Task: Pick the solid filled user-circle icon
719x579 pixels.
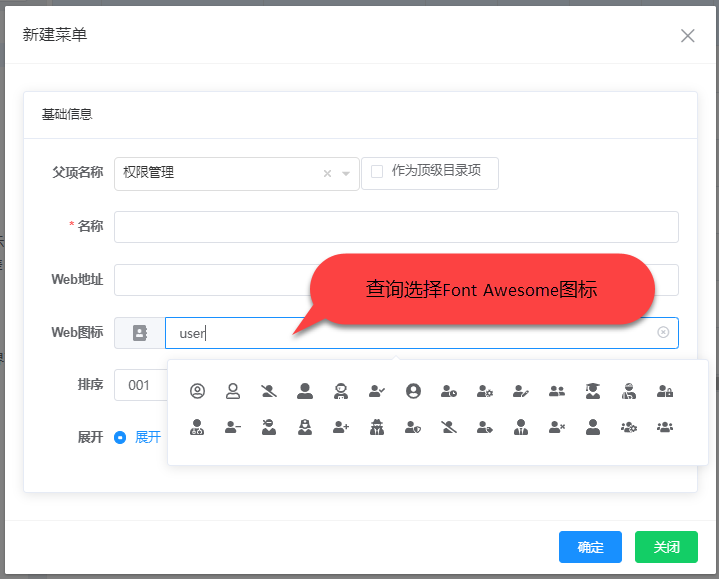Action: pyautogui.click(x=413, y=391)
